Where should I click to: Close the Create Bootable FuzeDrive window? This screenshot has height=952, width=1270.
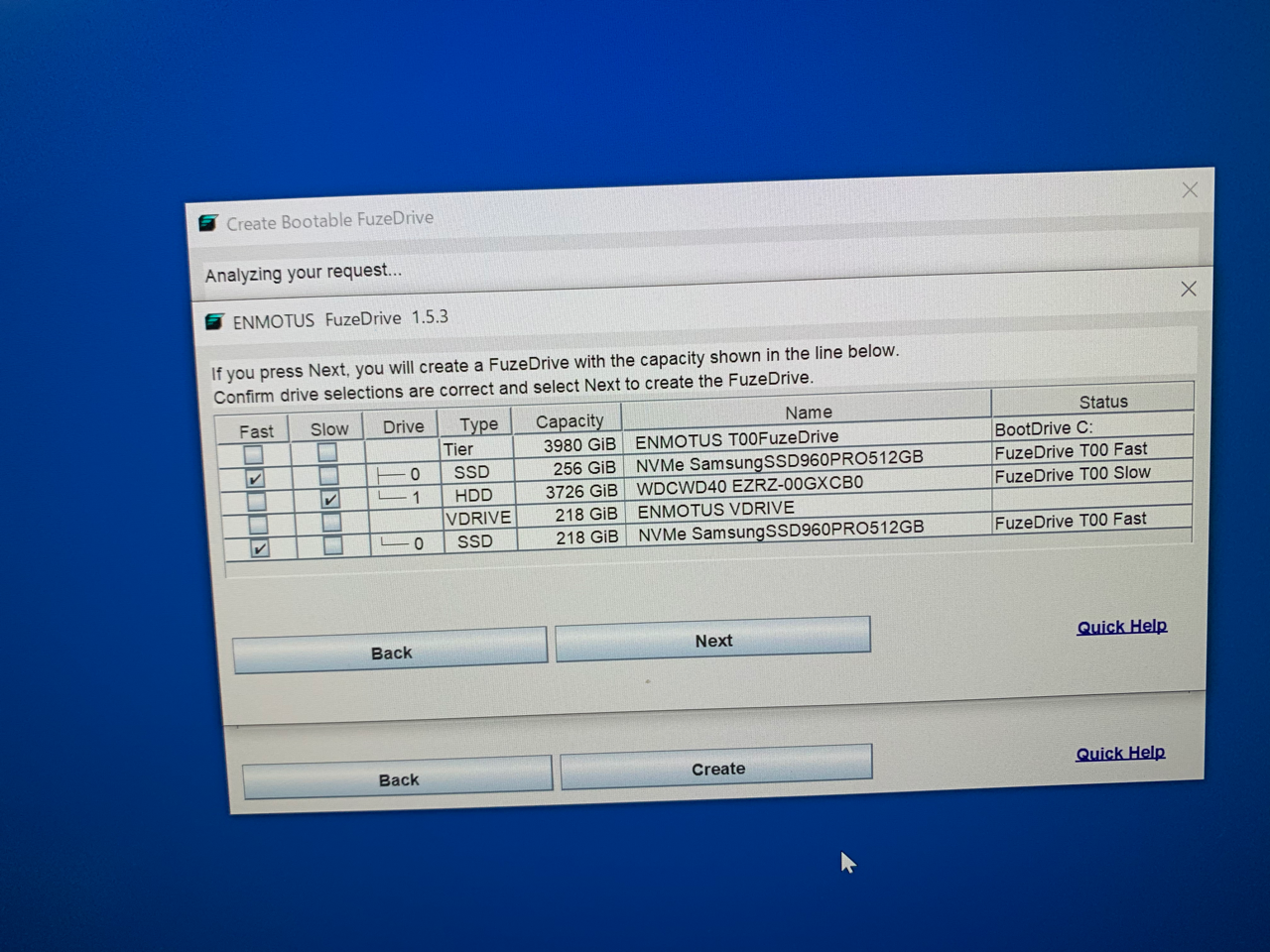click(1190, 190)
